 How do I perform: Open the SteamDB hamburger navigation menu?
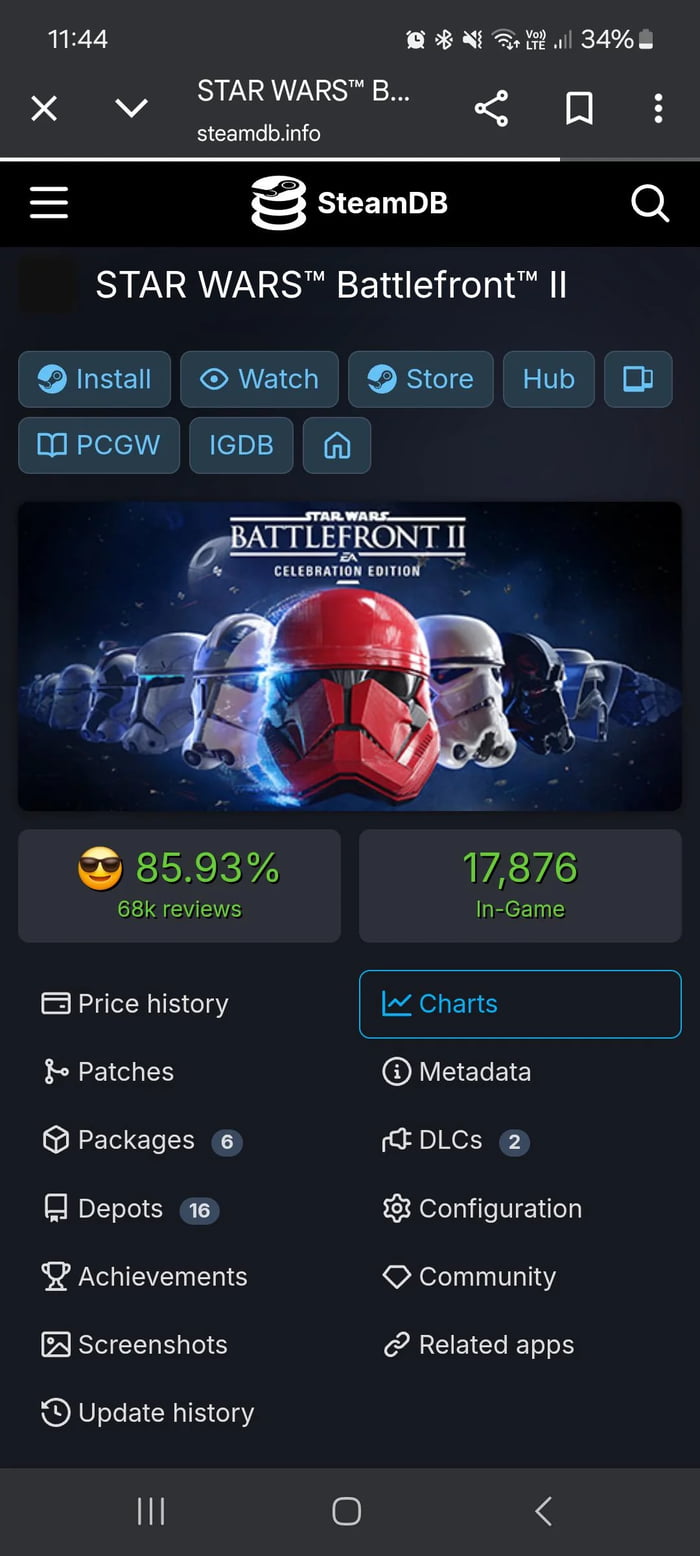[x=49, y=203]
